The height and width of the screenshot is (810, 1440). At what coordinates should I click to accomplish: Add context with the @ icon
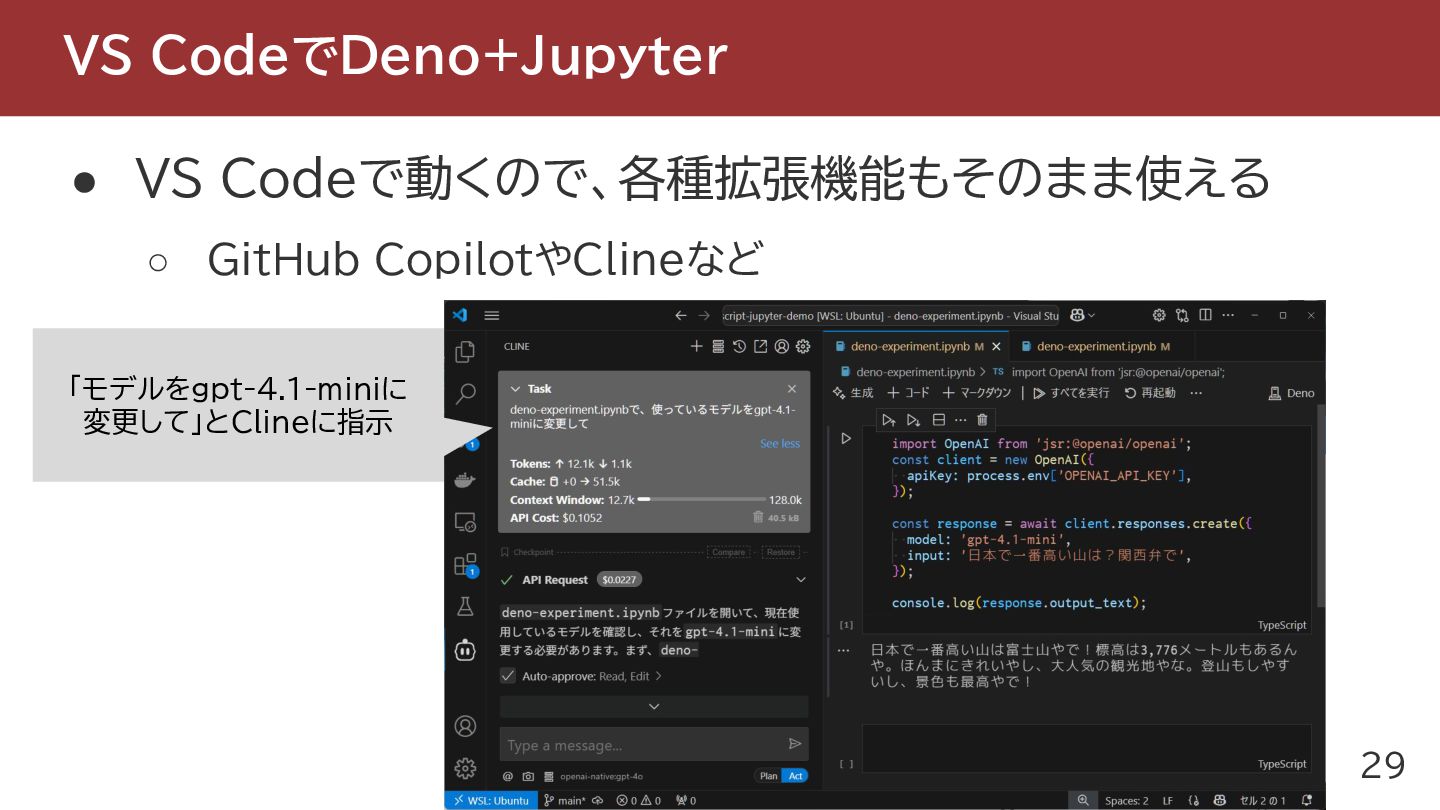pos(508,776)
